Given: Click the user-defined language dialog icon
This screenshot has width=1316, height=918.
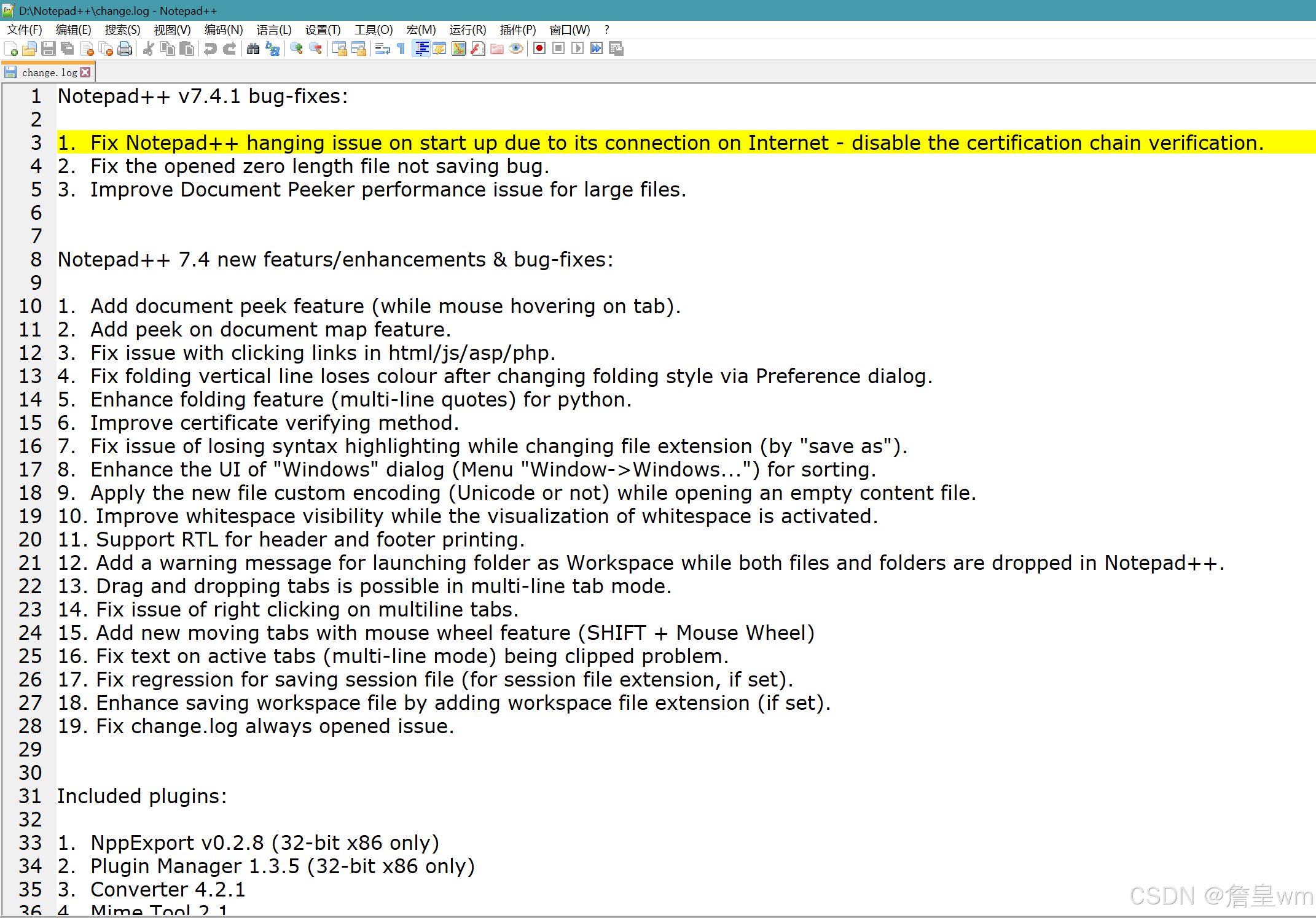Looking at the screenshot, I should coord(439,49).
